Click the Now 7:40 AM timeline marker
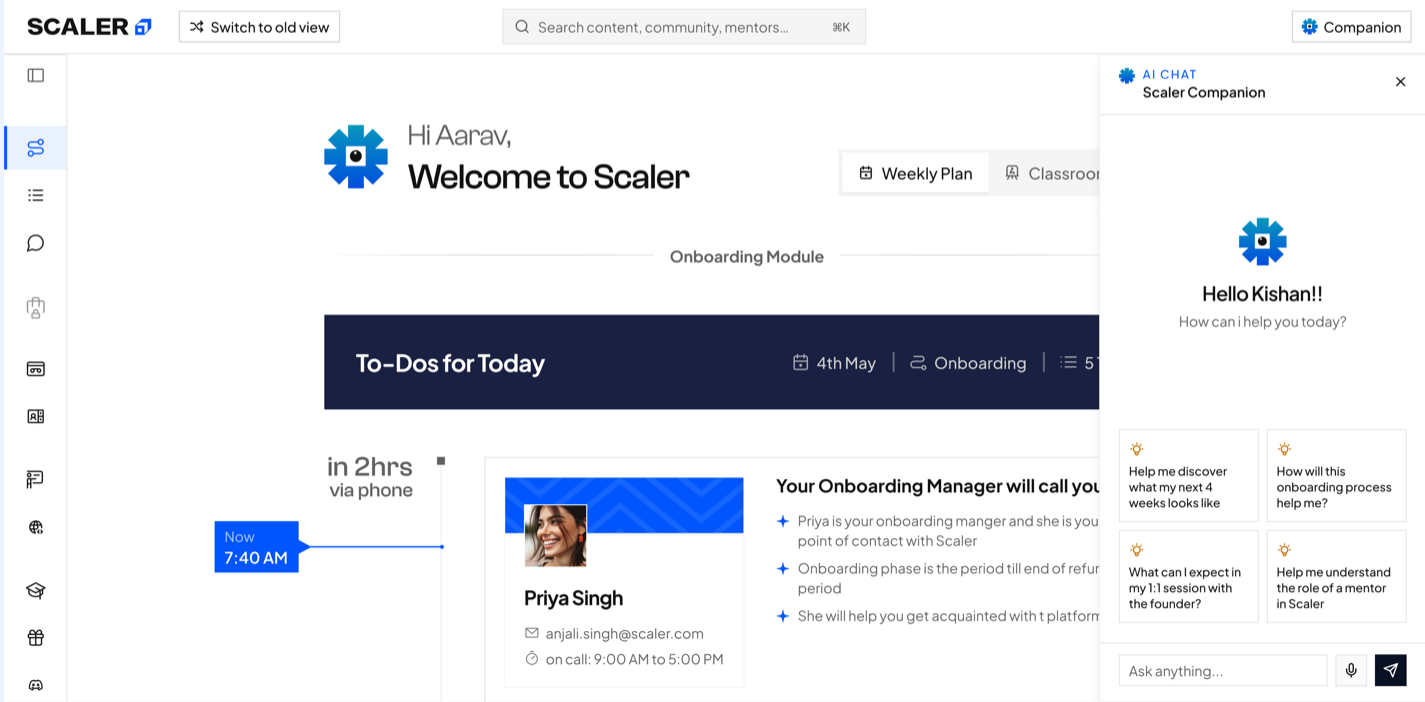Viewport: 1425px width, 702px height. pyautogui.click(x=256, y=547)
